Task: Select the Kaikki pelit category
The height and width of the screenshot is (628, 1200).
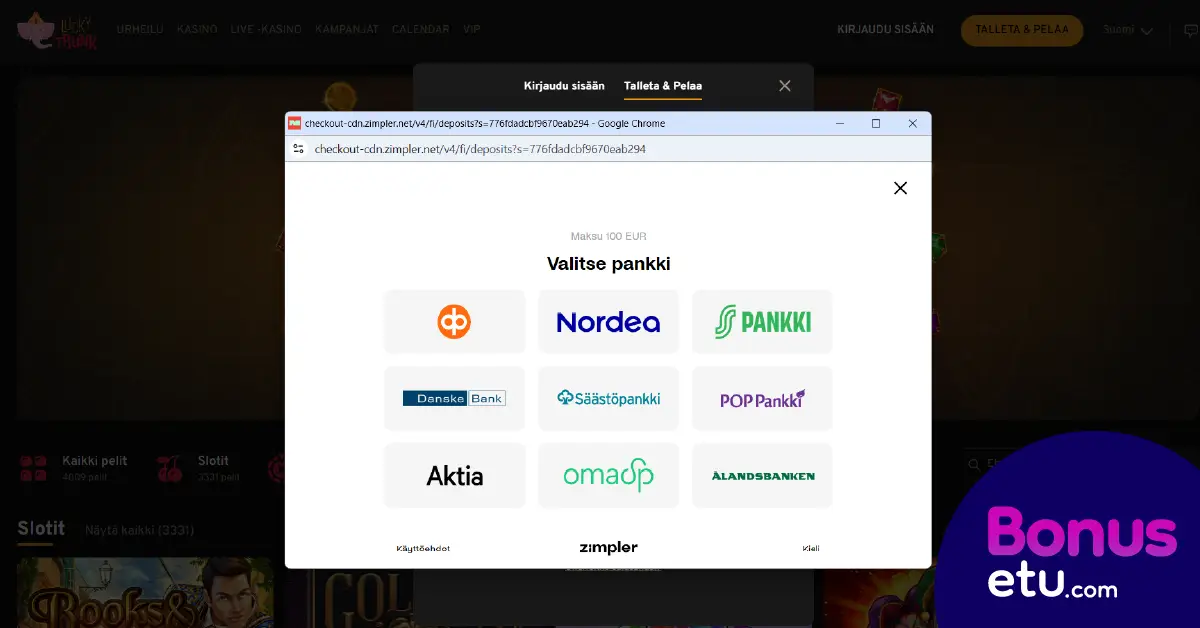Action: pyautogui.click(x=74, y=468)
